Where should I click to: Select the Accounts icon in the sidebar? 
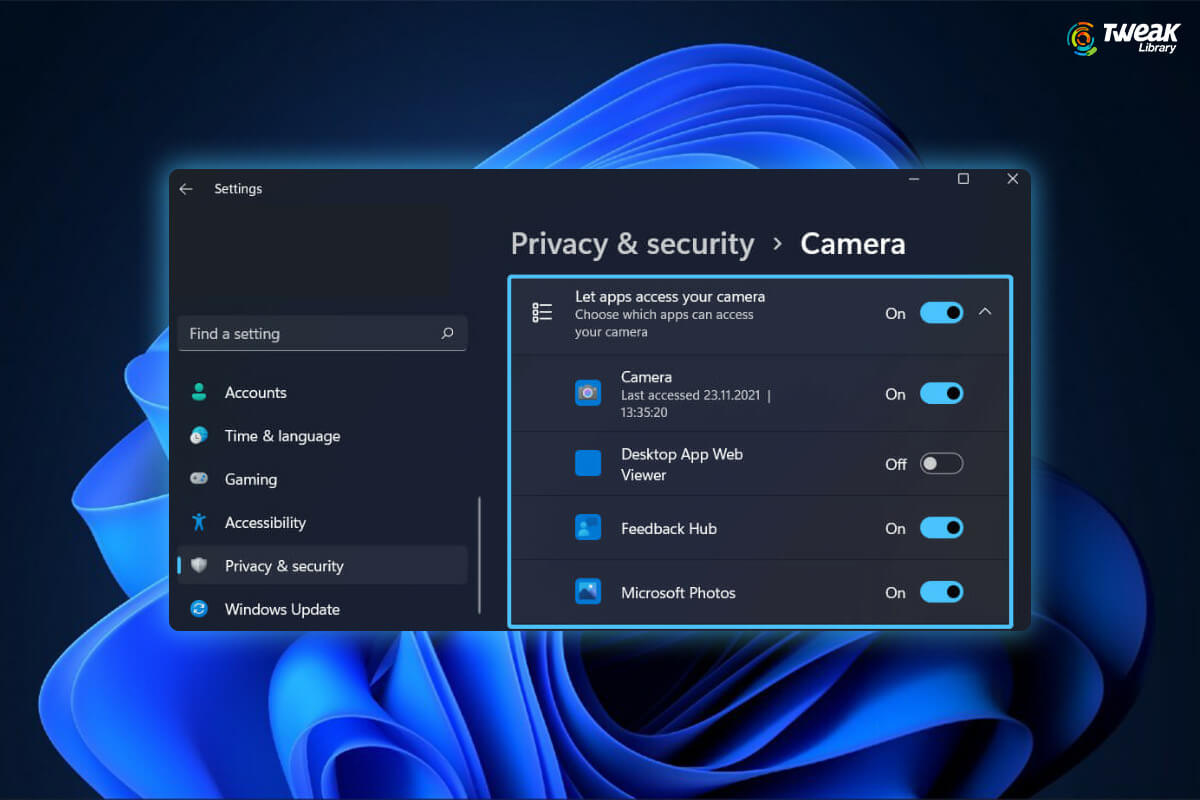click(202, 392)
